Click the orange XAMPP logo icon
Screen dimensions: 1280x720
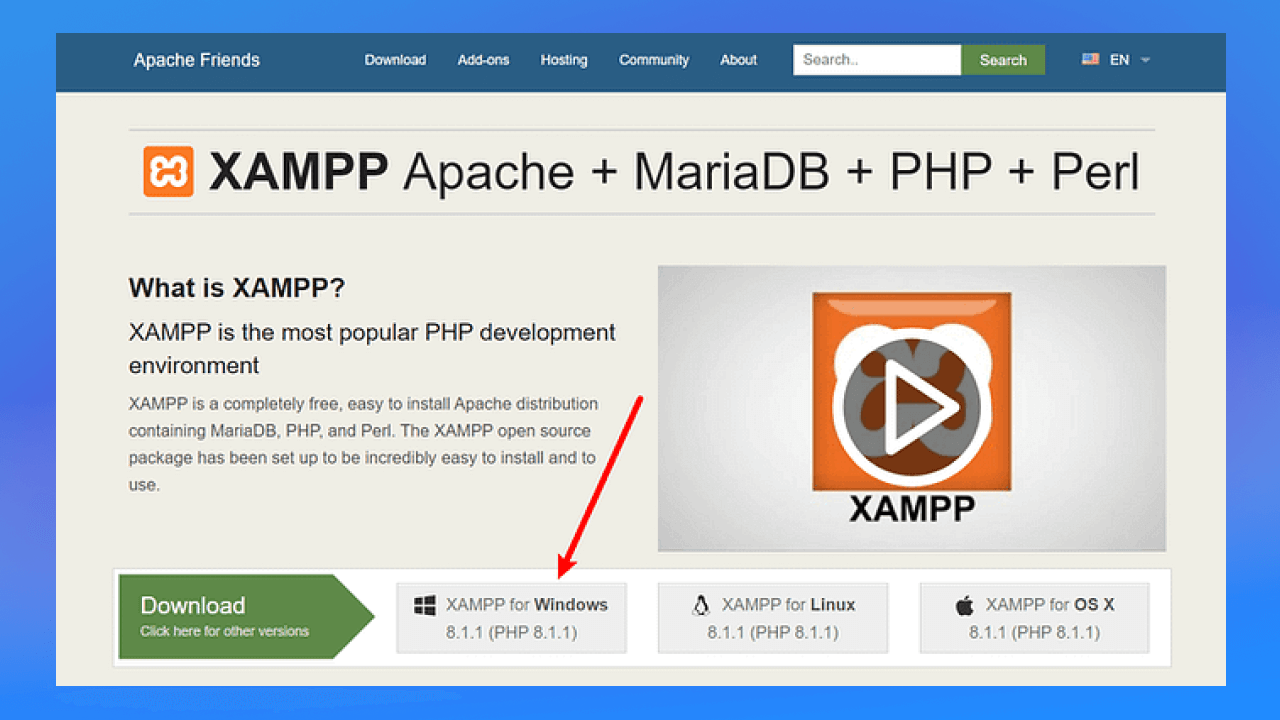(168, 172)
